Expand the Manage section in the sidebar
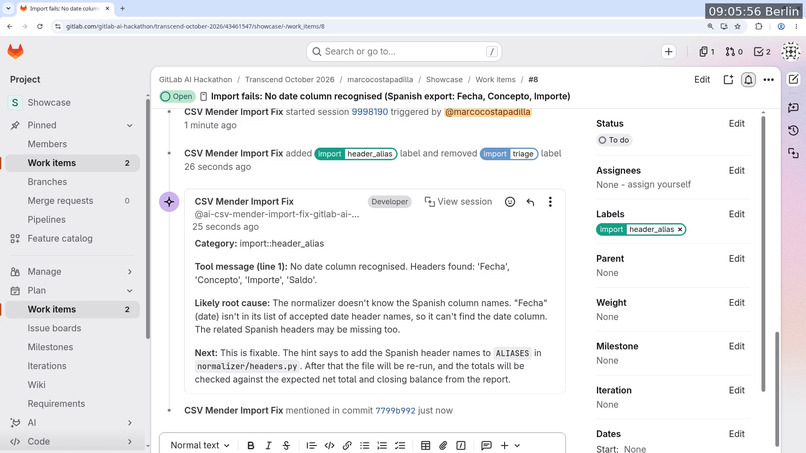 [130, 271]
